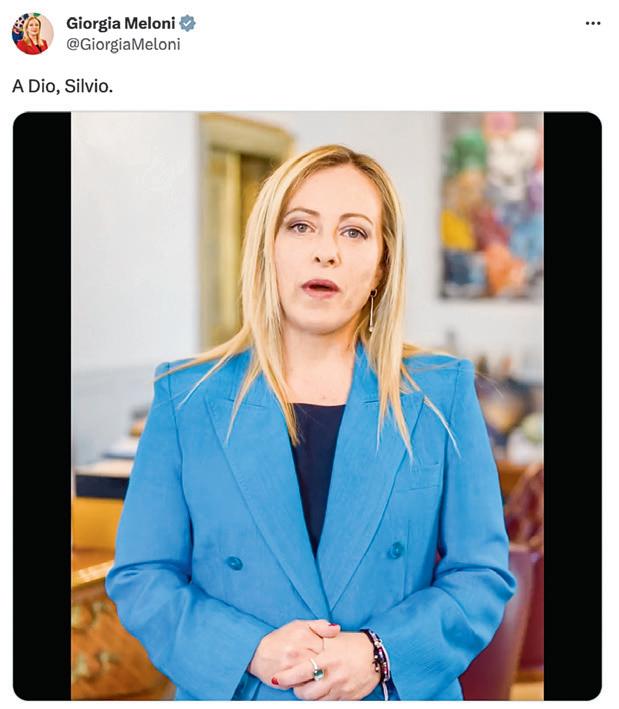Open the @GiorgiaMeloni handle link
The width and height of the screenshot is (619, 709).
tap(123, 44)
